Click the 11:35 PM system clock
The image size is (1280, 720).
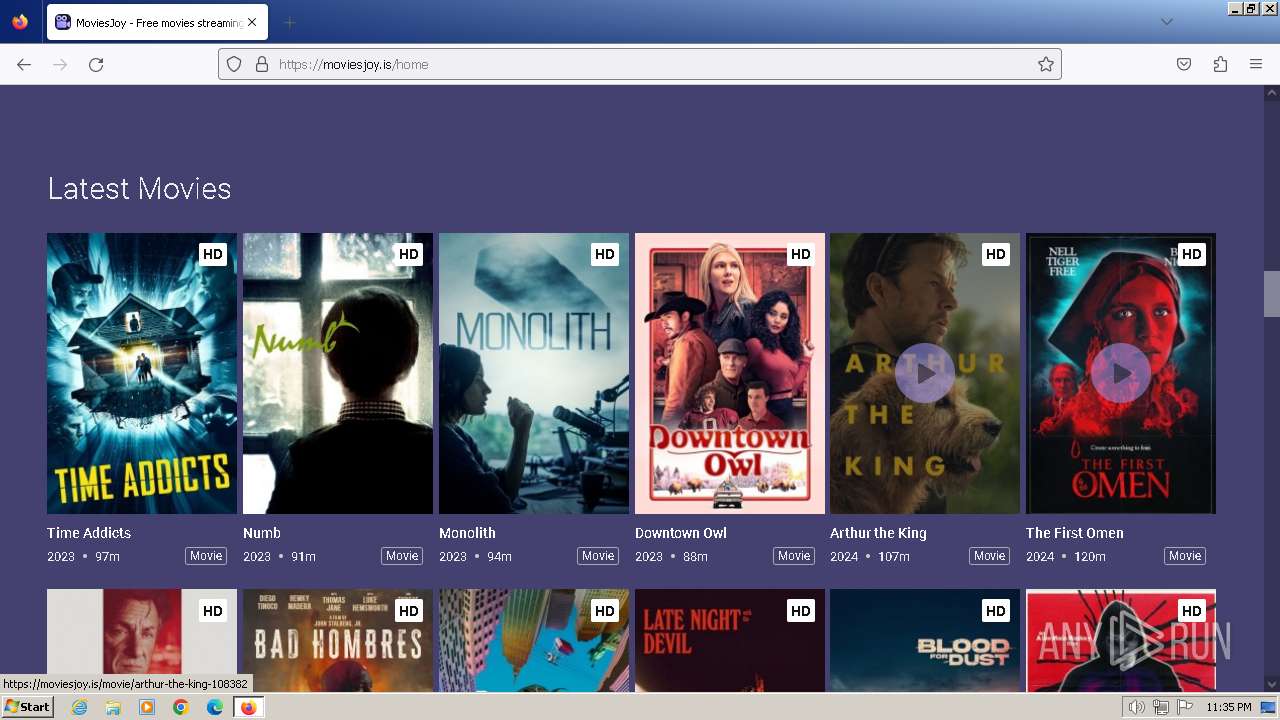[x=1229, y=707]
